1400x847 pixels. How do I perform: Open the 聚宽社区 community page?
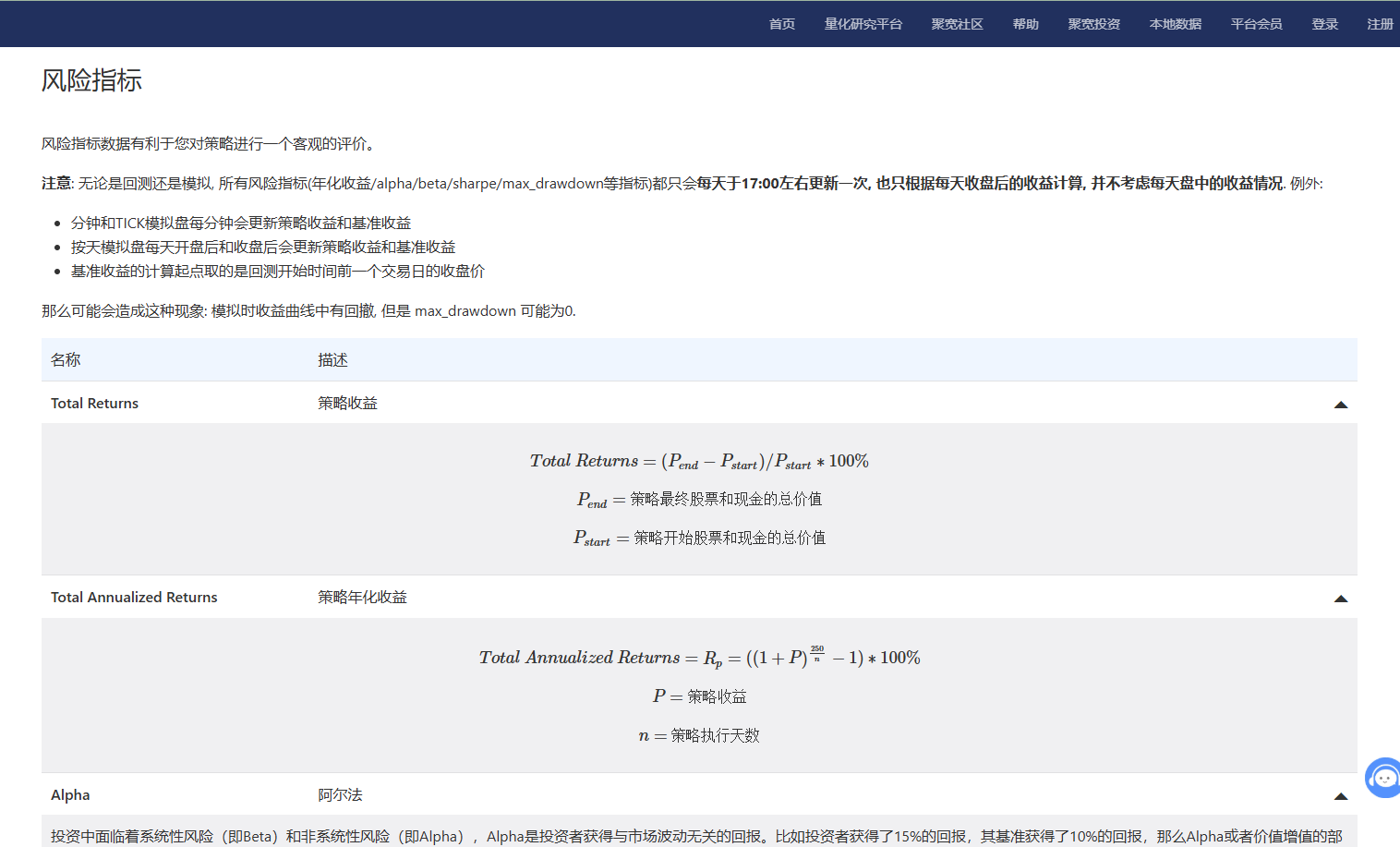(x=957, y=24)
